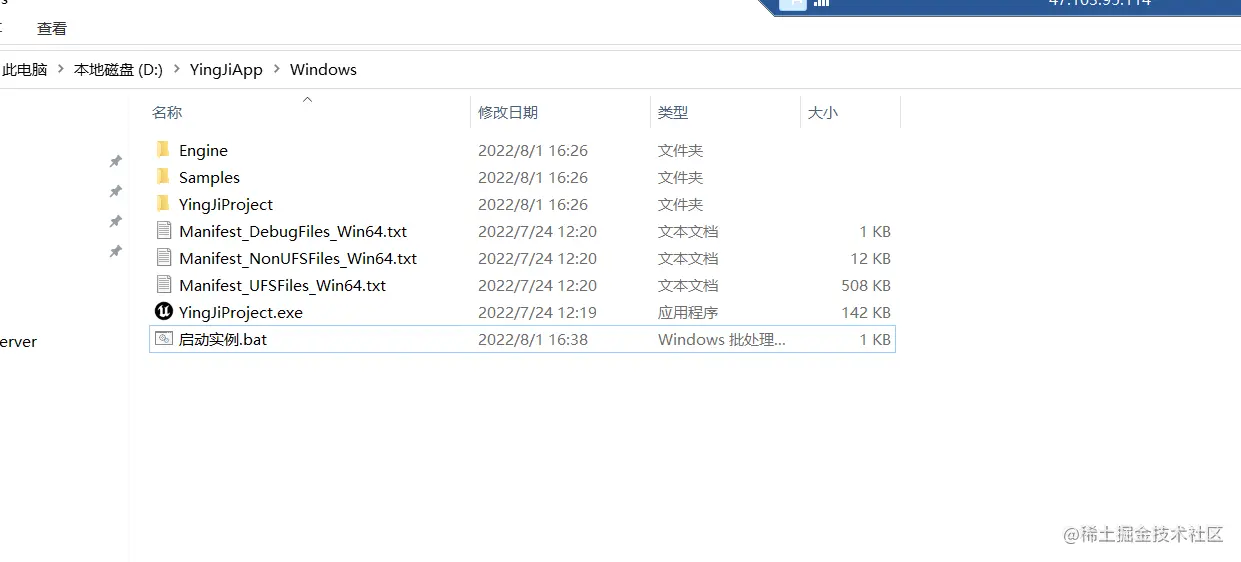Image resolution: width=1241 pixels, height=562 pixels.
Task: Navigate to 本地磁盘 (D:) breadcrumb
Action: 118,70
